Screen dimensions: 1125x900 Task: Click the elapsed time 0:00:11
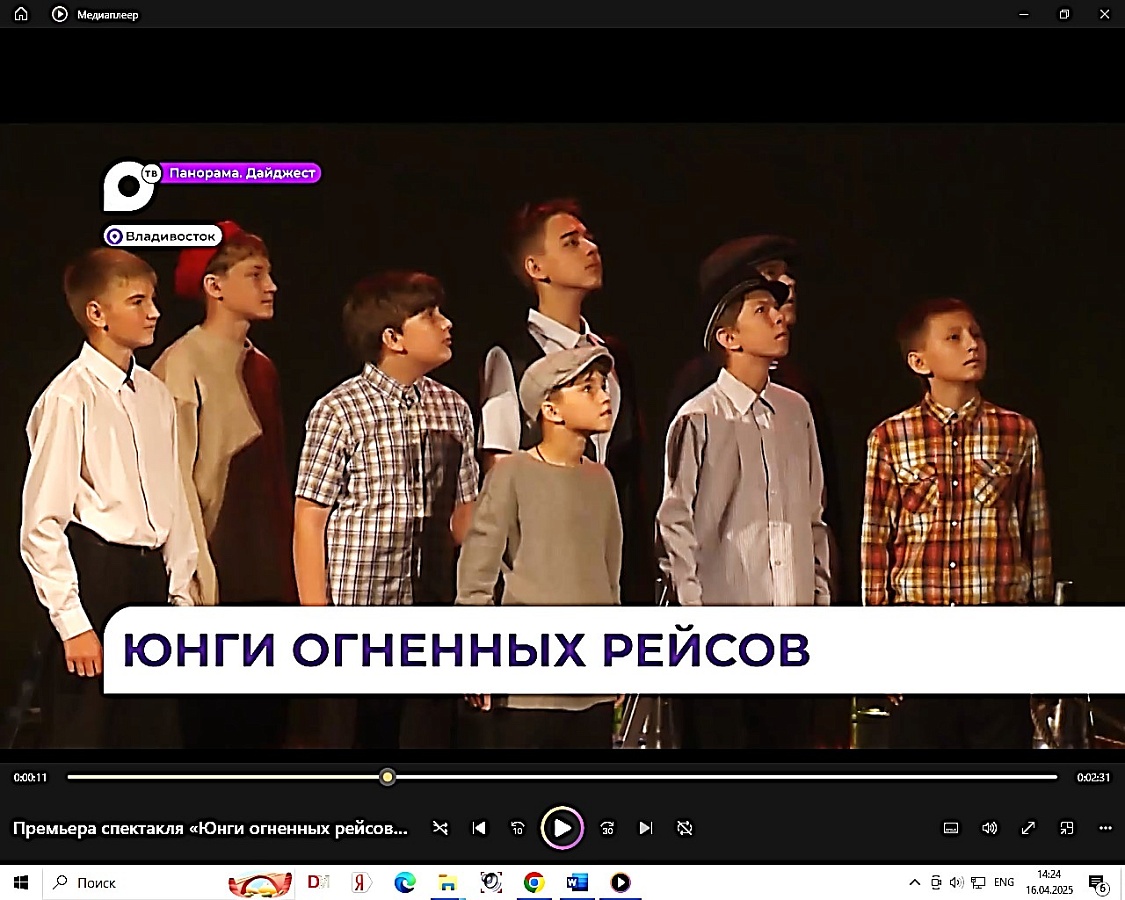coord(30,777)
